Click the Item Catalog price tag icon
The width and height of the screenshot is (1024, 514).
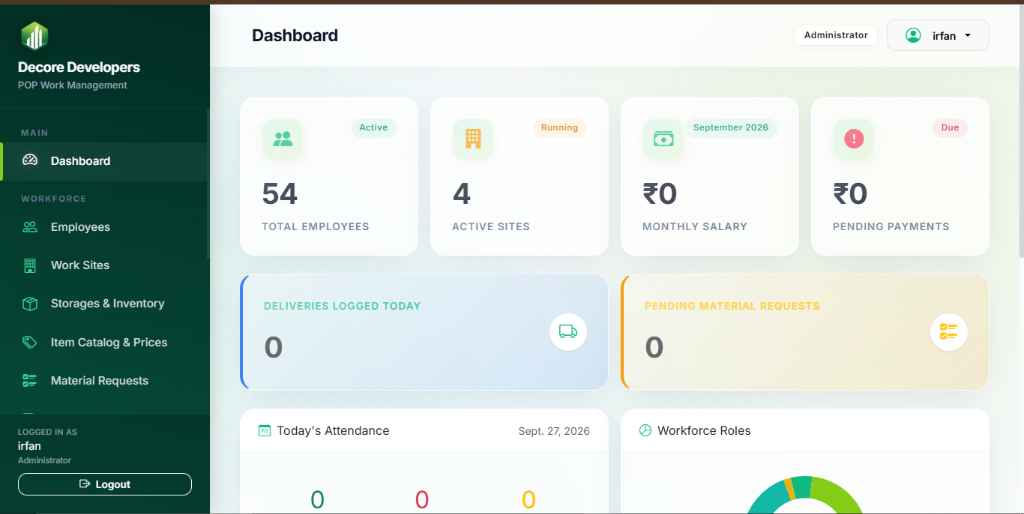tap(30, 342)
